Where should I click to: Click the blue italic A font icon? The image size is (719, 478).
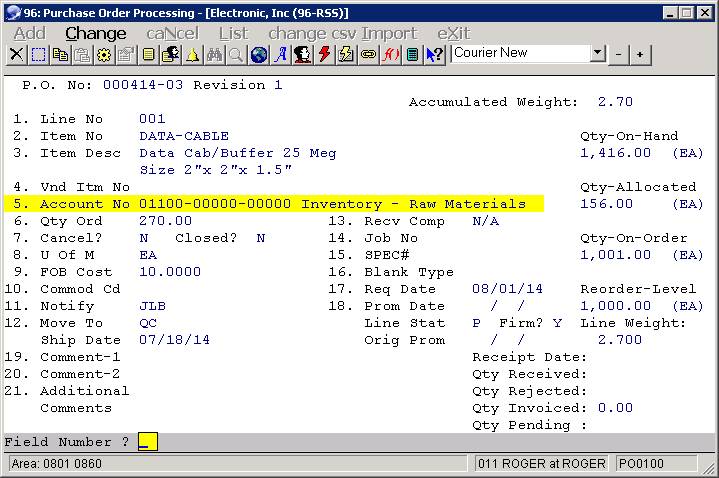coord(281,54)
